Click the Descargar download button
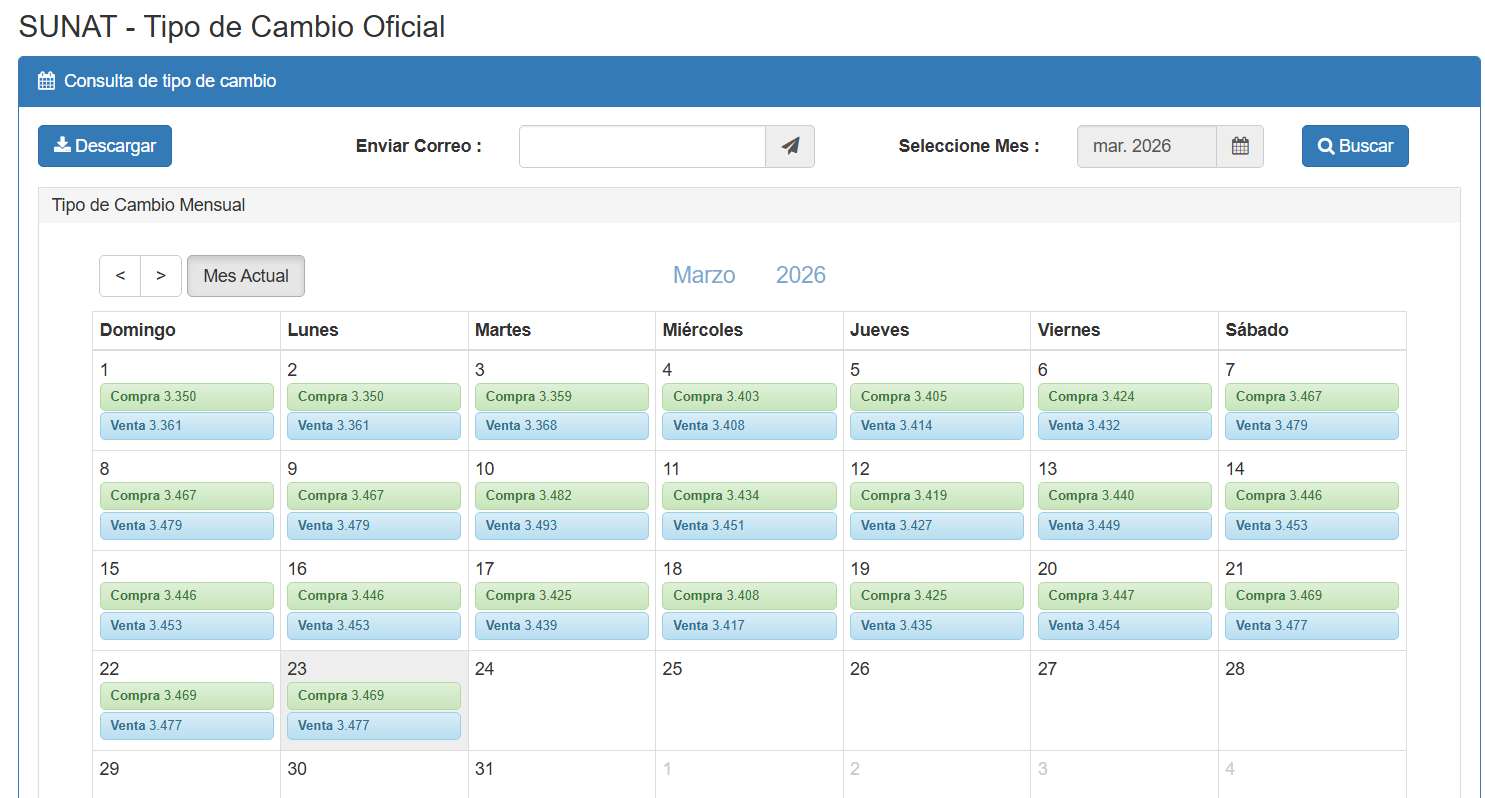 105,146
